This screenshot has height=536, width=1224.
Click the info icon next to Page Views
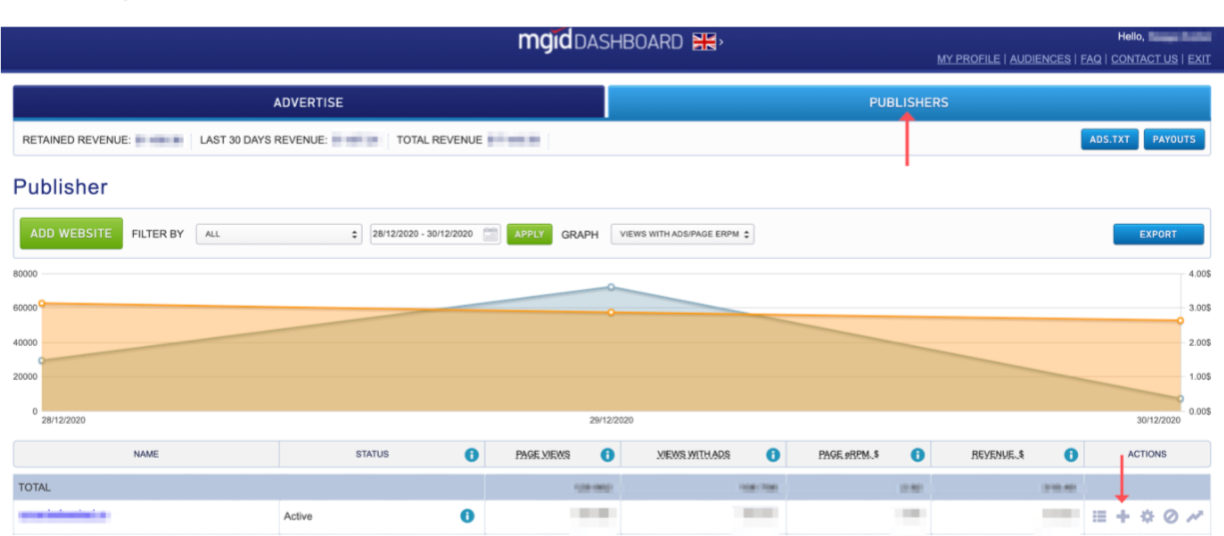[607, 454]
